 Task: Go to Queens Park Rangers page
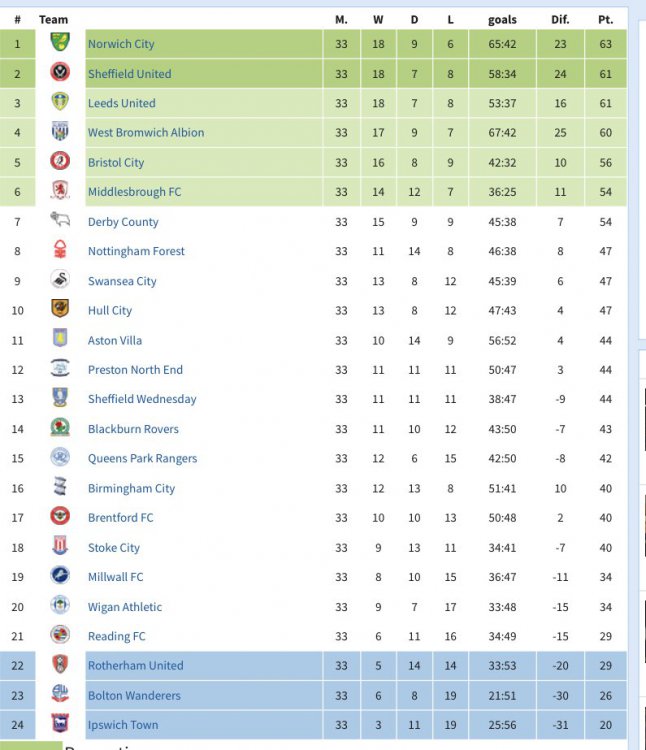pos(142,459)
